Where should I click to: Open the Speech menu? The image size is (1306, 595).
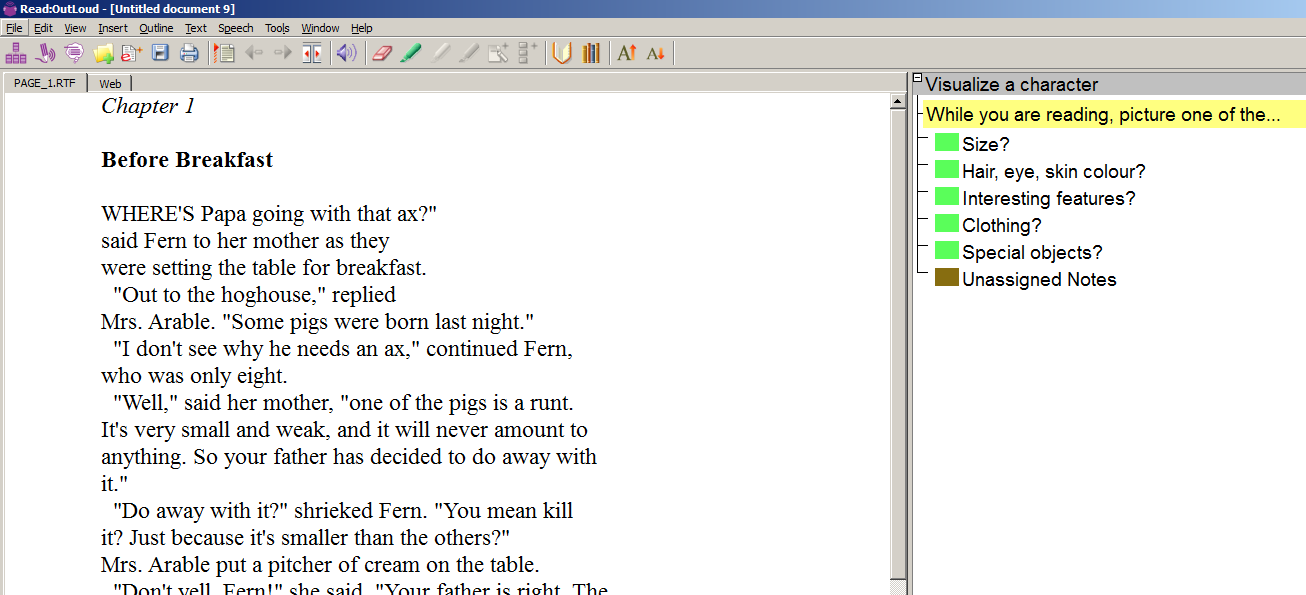236,28
